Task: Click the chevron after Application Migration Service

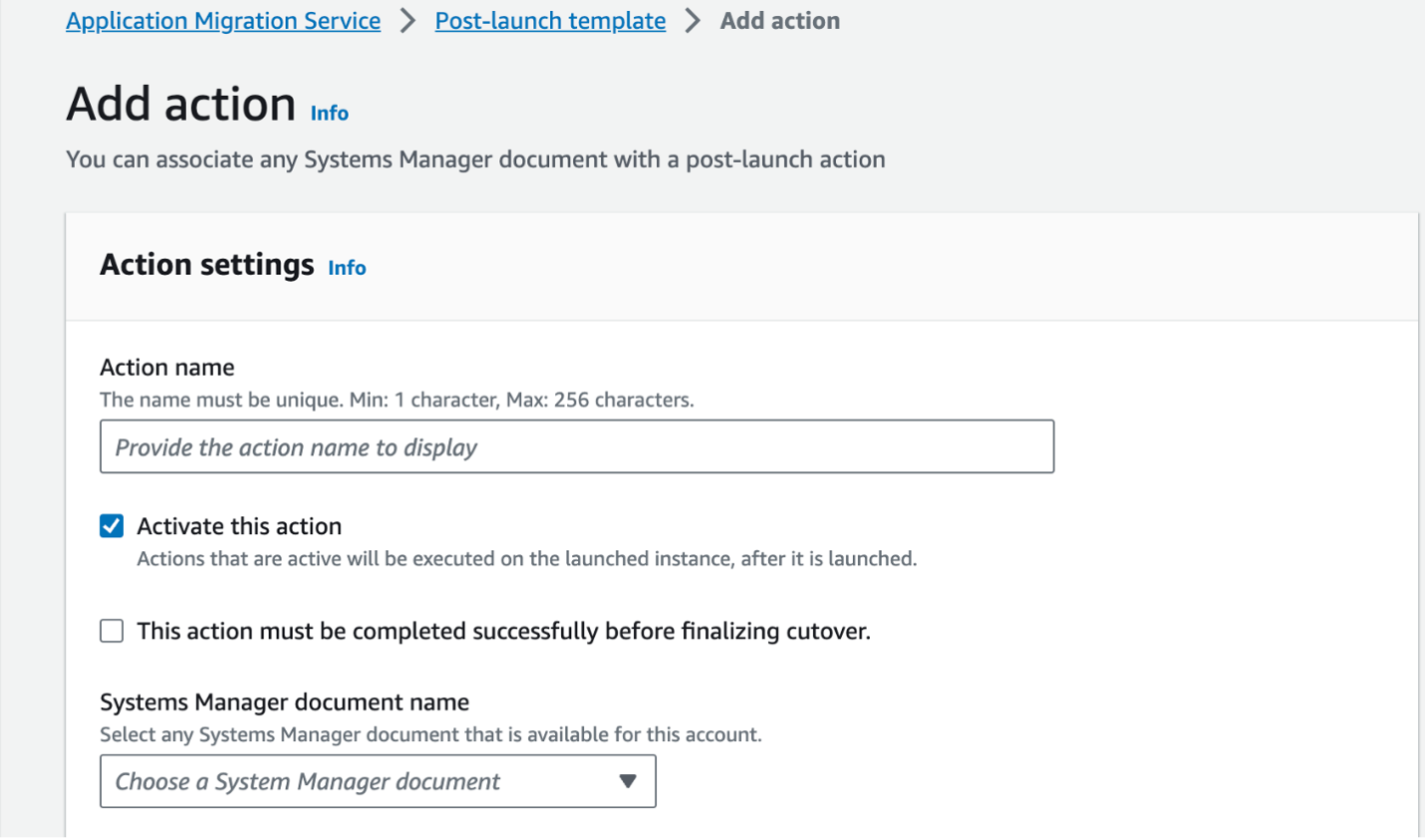Action: pyautogui.click(x=408, y=21)
